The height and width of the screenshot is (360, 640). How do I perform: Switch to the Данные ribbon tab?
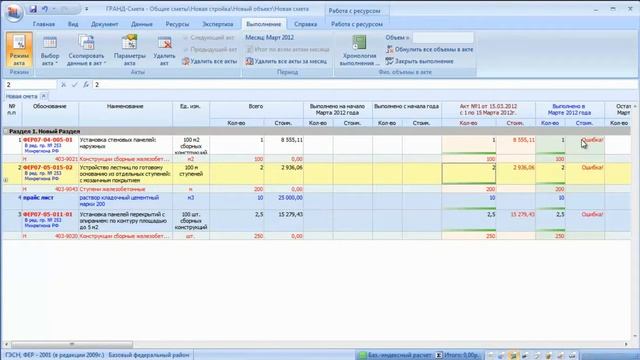pos(142,24)
